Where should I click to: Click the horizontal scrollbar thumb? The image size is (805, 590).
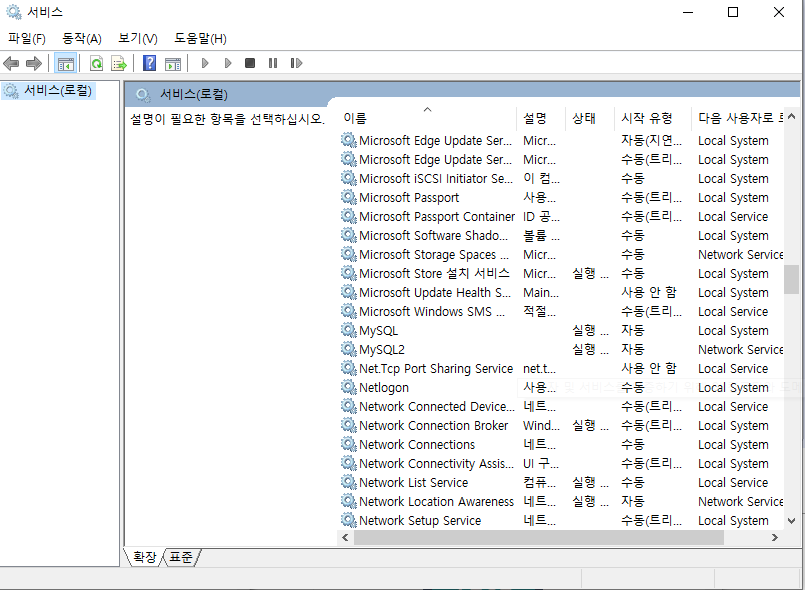[x=539, y=538]
